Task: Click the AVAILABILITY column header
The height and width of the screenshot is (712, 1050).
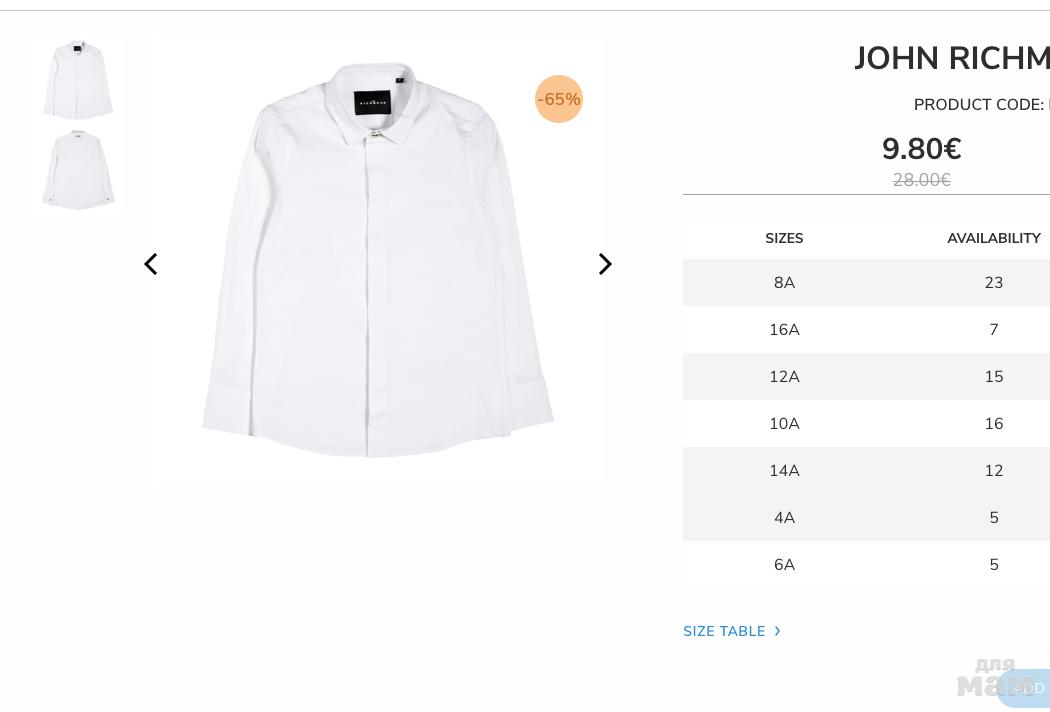Action: 993,238
